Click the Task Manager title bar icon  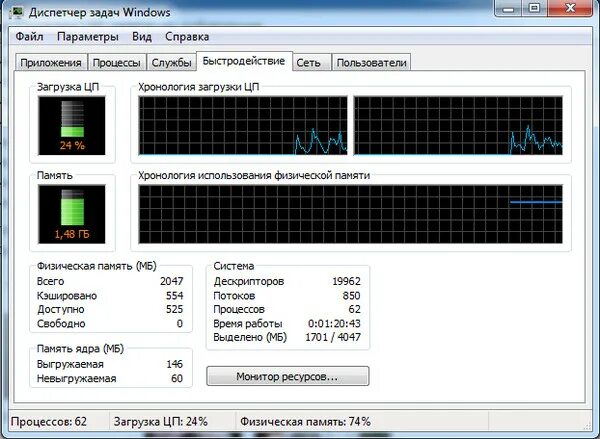tap(16, 13)
